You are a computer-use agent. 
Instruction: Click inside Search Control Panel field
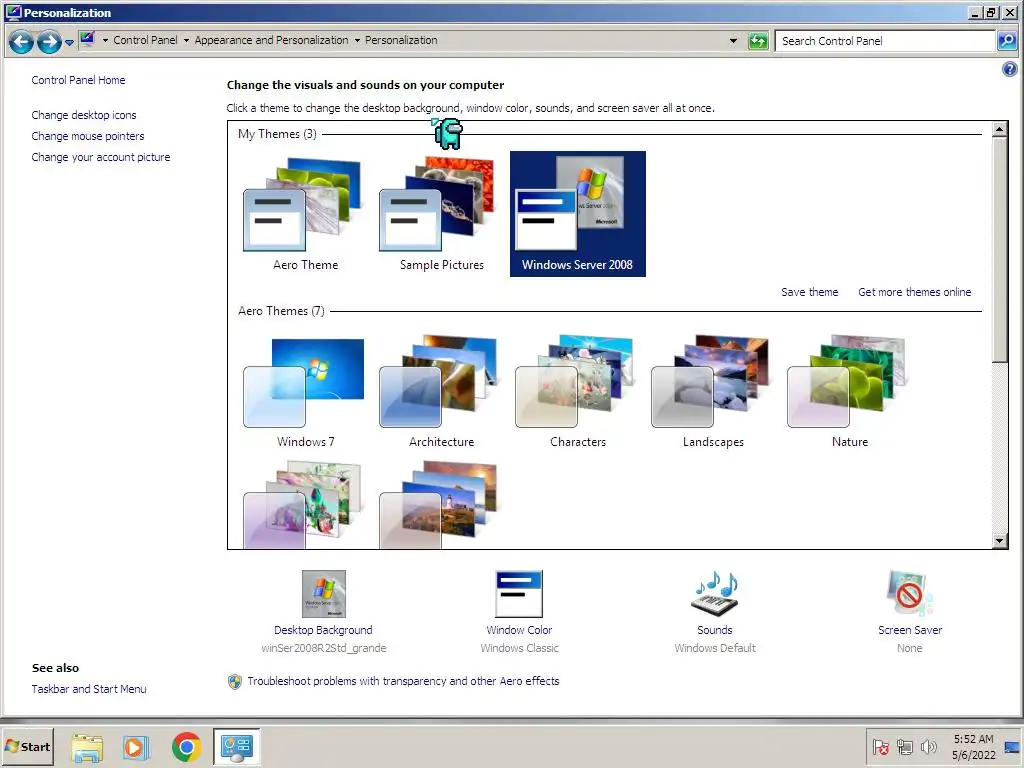pyautogui.click(x=884, y=41)
